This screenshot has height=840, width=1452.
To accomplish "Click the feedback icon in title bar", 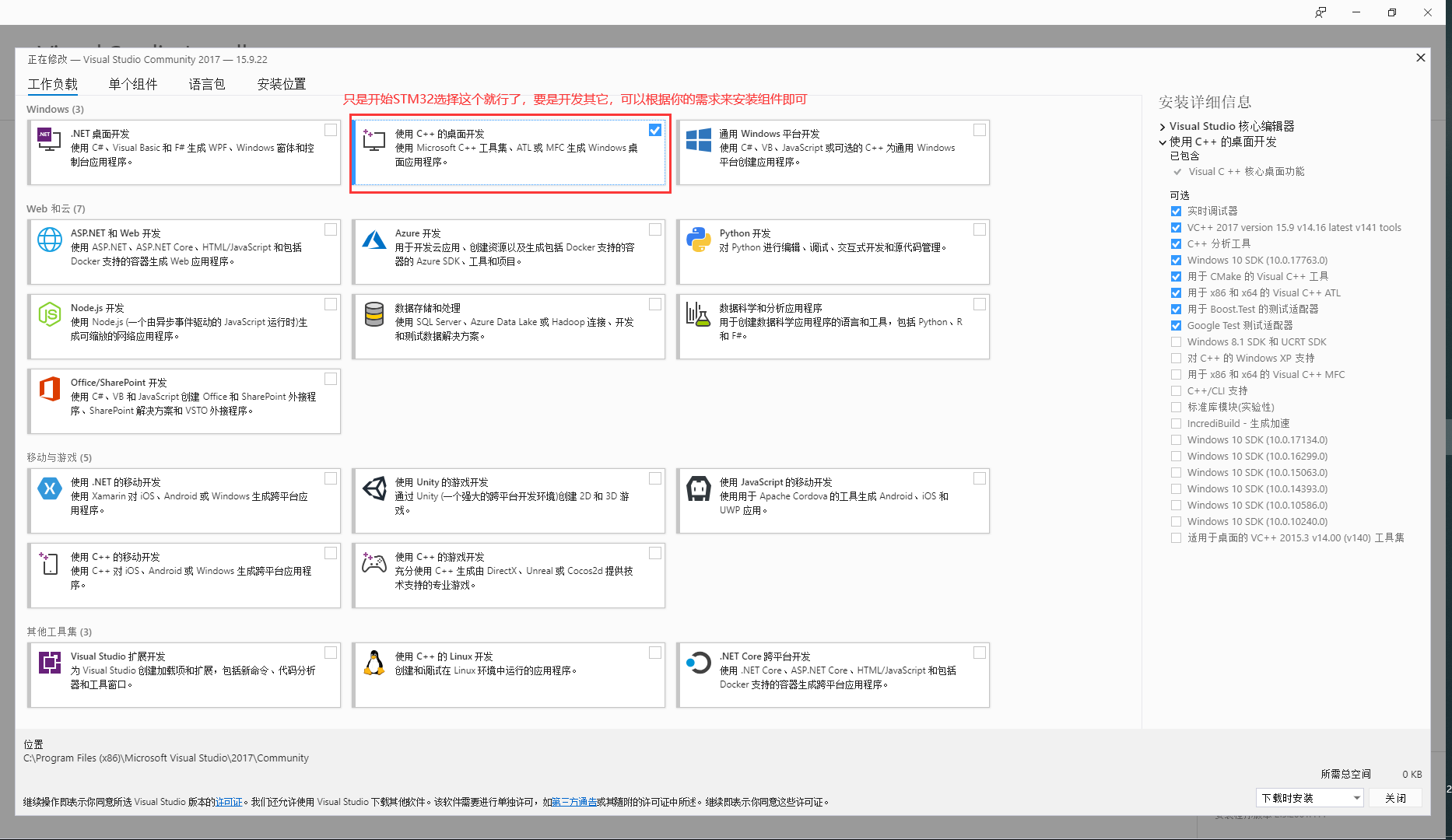I will (1320, 12).
